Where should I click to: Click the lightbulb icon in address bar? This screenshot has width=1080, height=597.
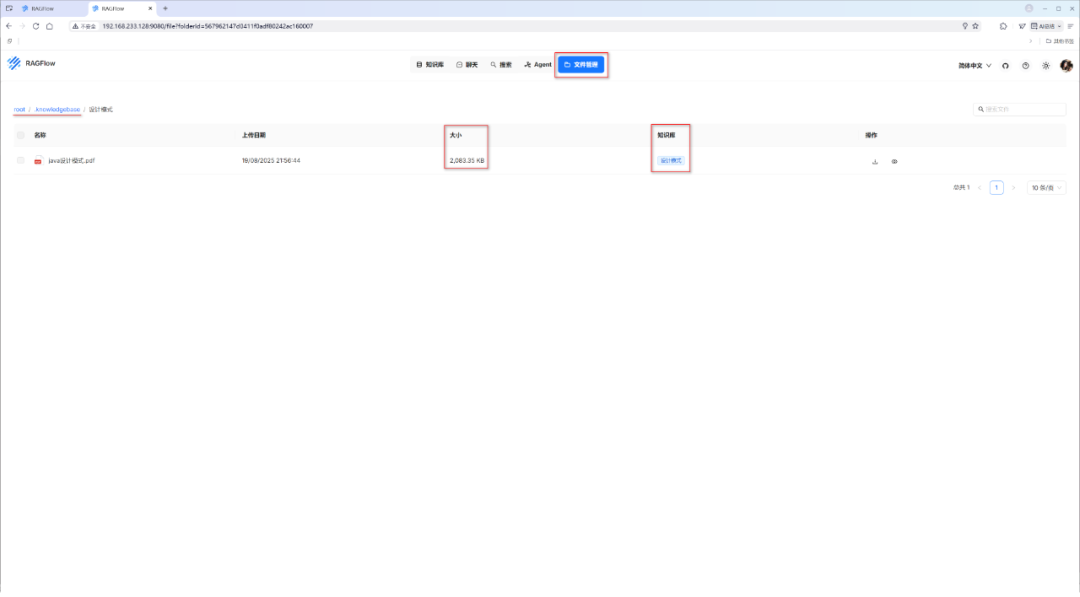(965, 26)
